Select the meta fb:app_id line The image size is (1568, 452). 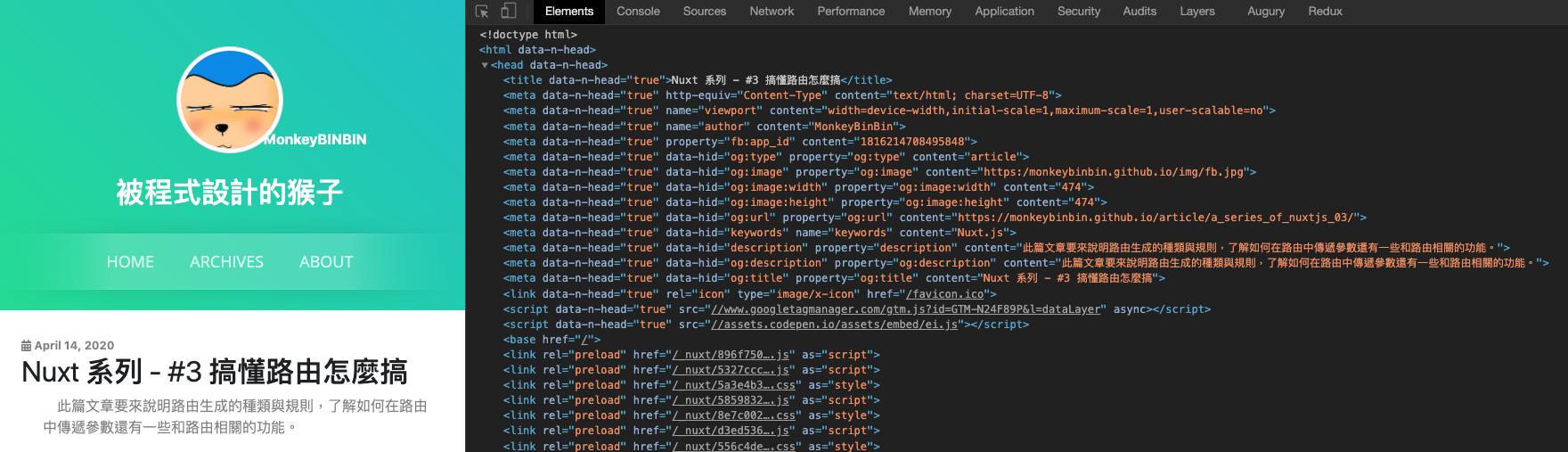[x=740, y=141]
